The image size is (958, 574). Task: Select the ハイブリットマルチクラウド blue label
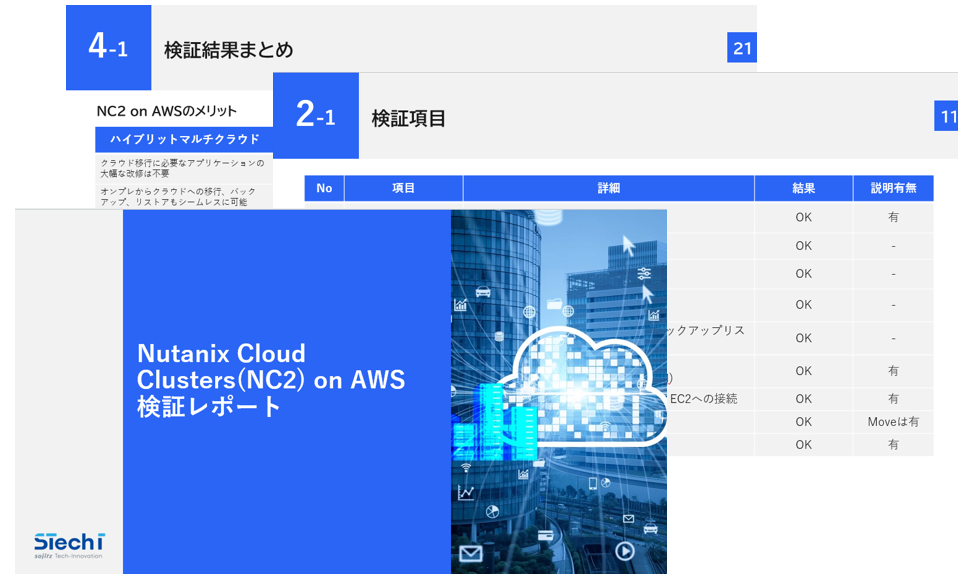pos(184,139)
